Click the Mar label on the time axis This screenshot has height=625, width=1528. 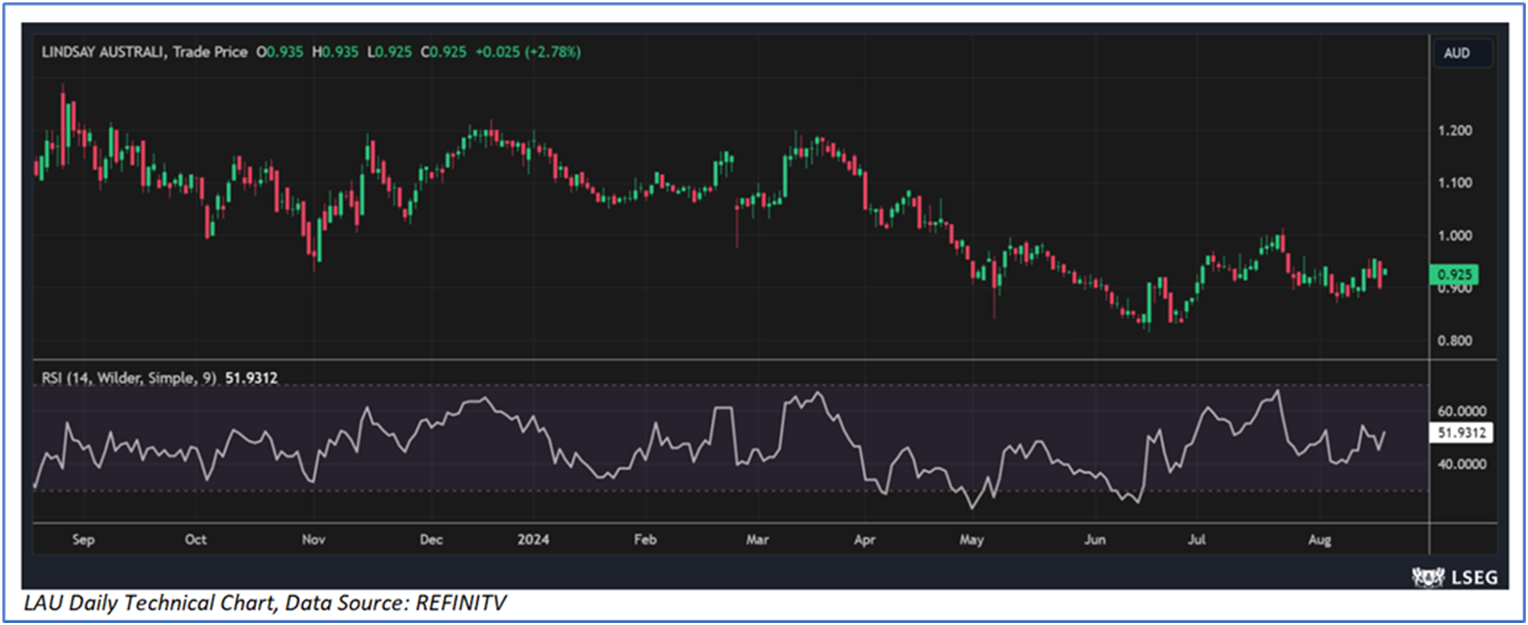point(758,540)
